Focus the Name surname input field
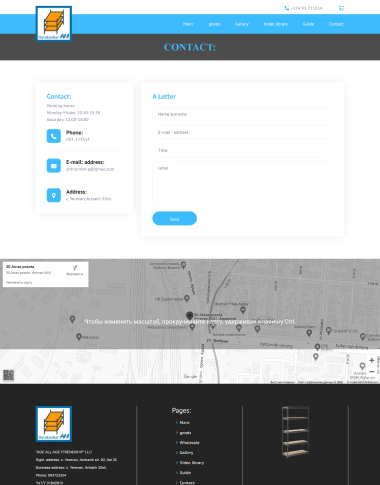 pyautogui.click(x=243, y=114)
